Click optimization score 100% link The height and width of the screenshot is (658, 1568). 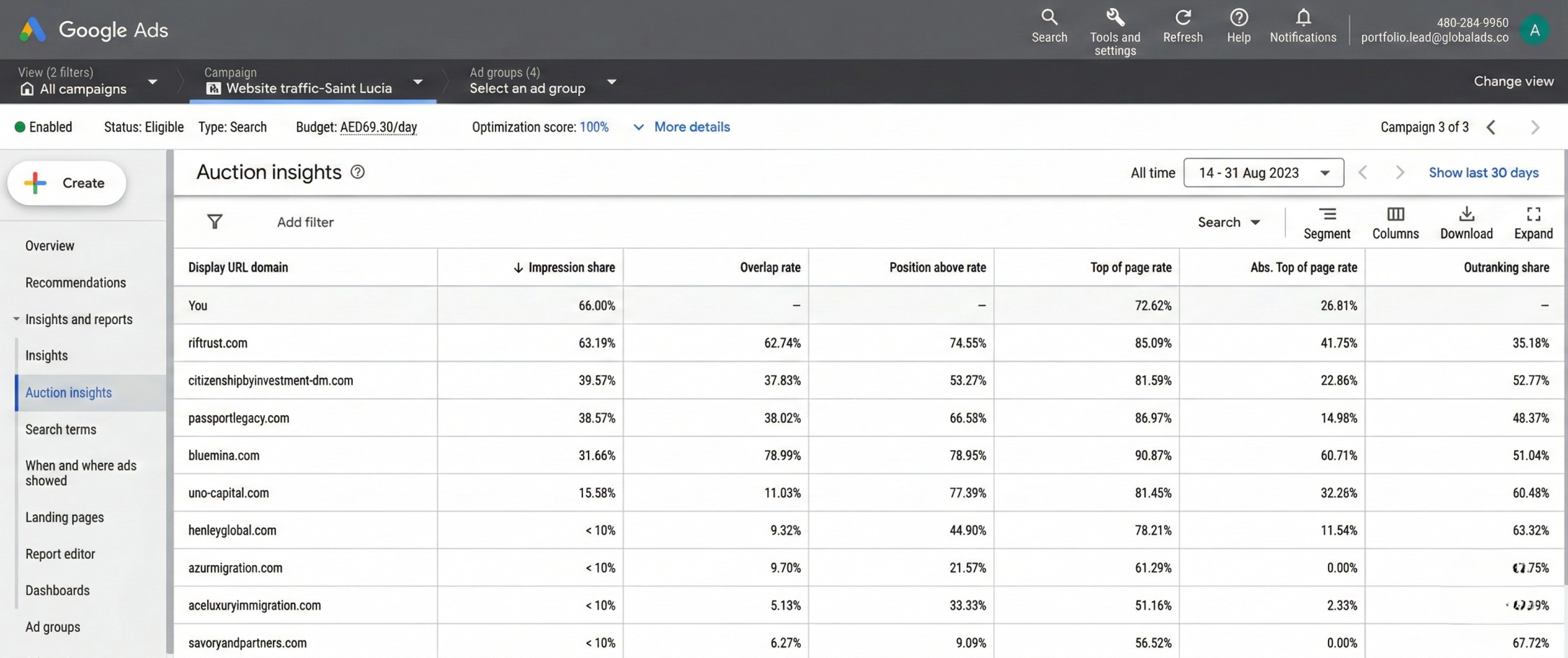(594, 127)
